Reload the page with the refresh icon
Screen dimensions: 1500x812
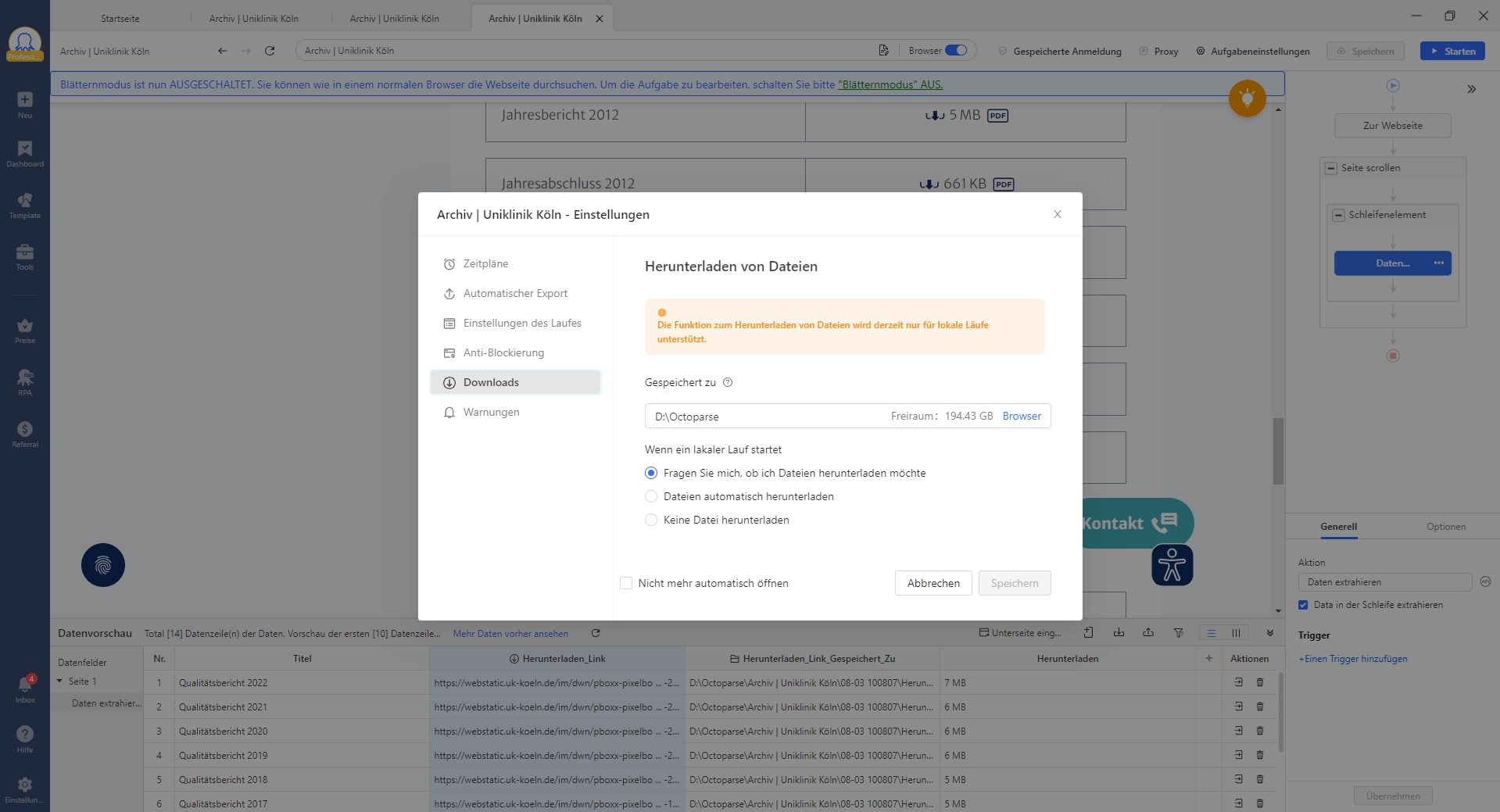coord(270,51)
